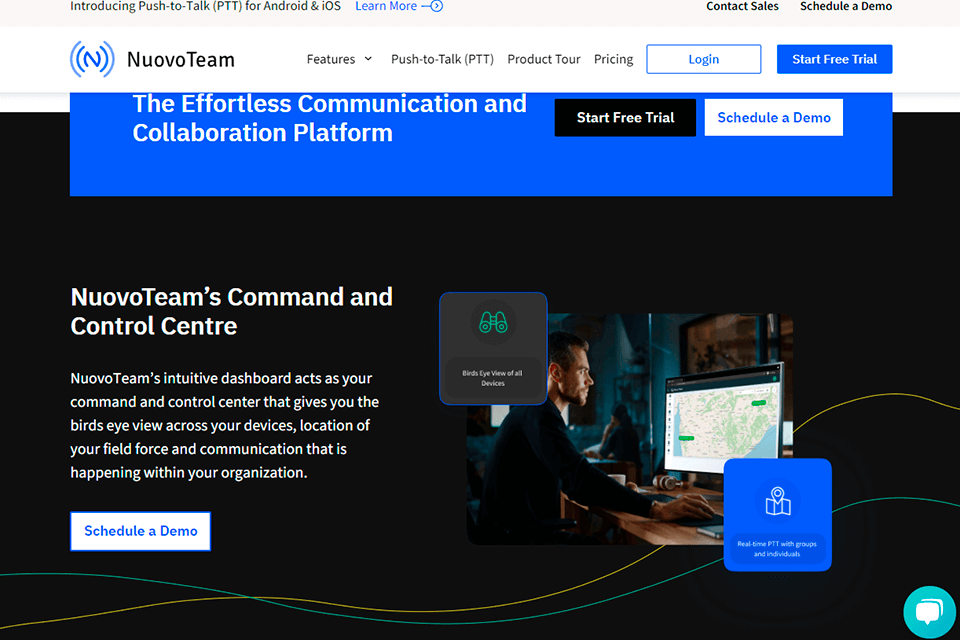The image size is (960, 640).
Task: Click the Login button
Action: pos(703,59)
